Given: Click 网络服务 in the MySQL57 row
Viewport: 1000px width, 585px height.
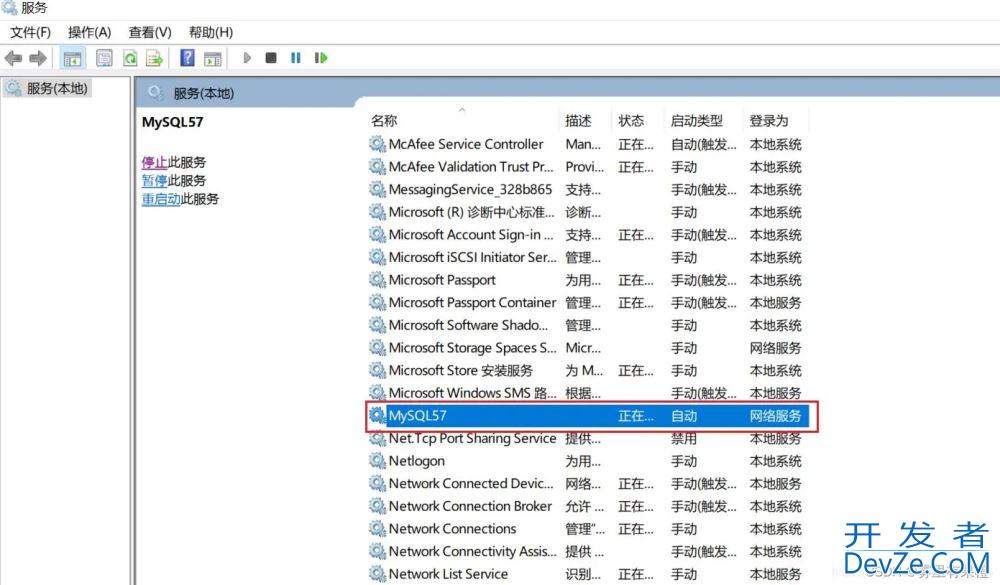Looking at the screenshot, I should (x=775, y=416).
